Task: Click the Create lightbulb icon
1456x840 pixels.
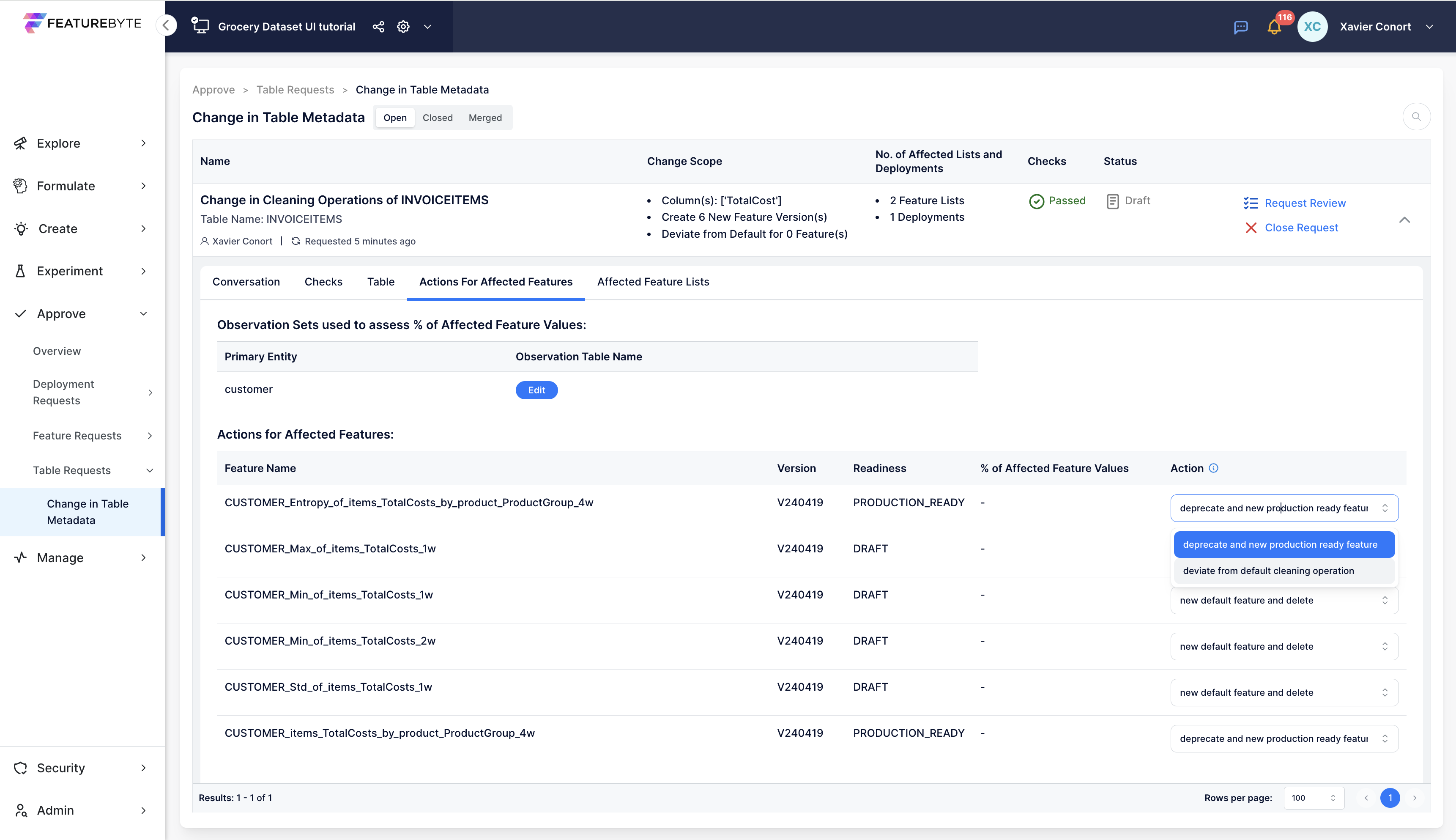Action: click(21, 228)
